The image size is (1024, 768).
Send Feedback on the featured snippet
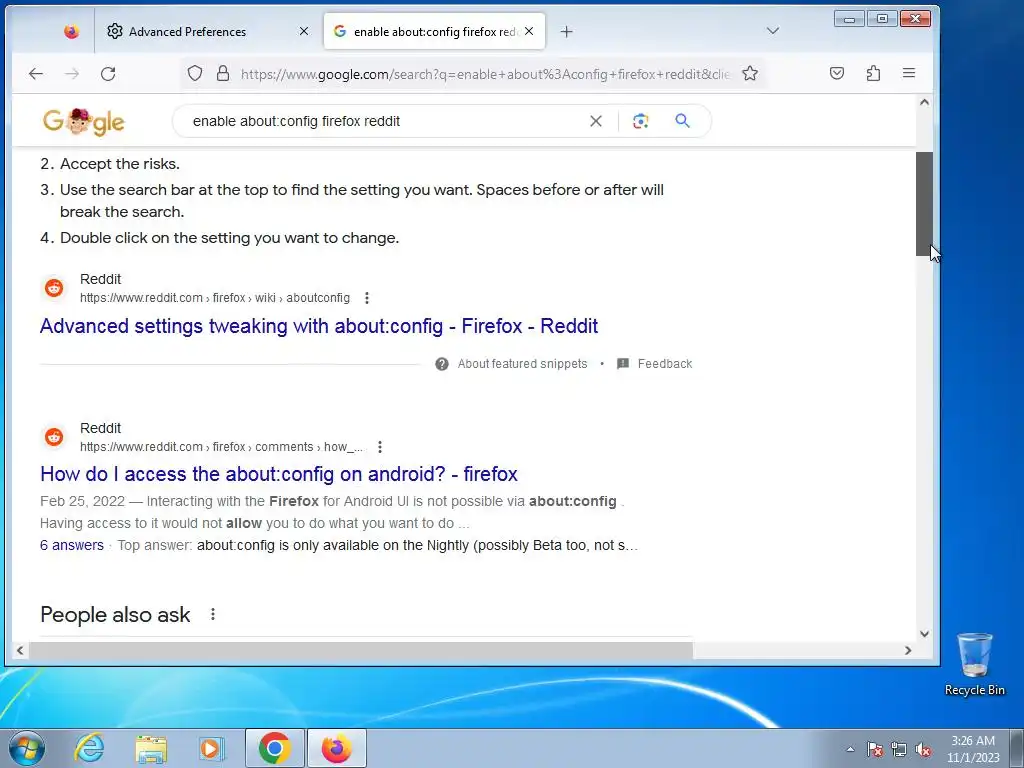[654, 364]
